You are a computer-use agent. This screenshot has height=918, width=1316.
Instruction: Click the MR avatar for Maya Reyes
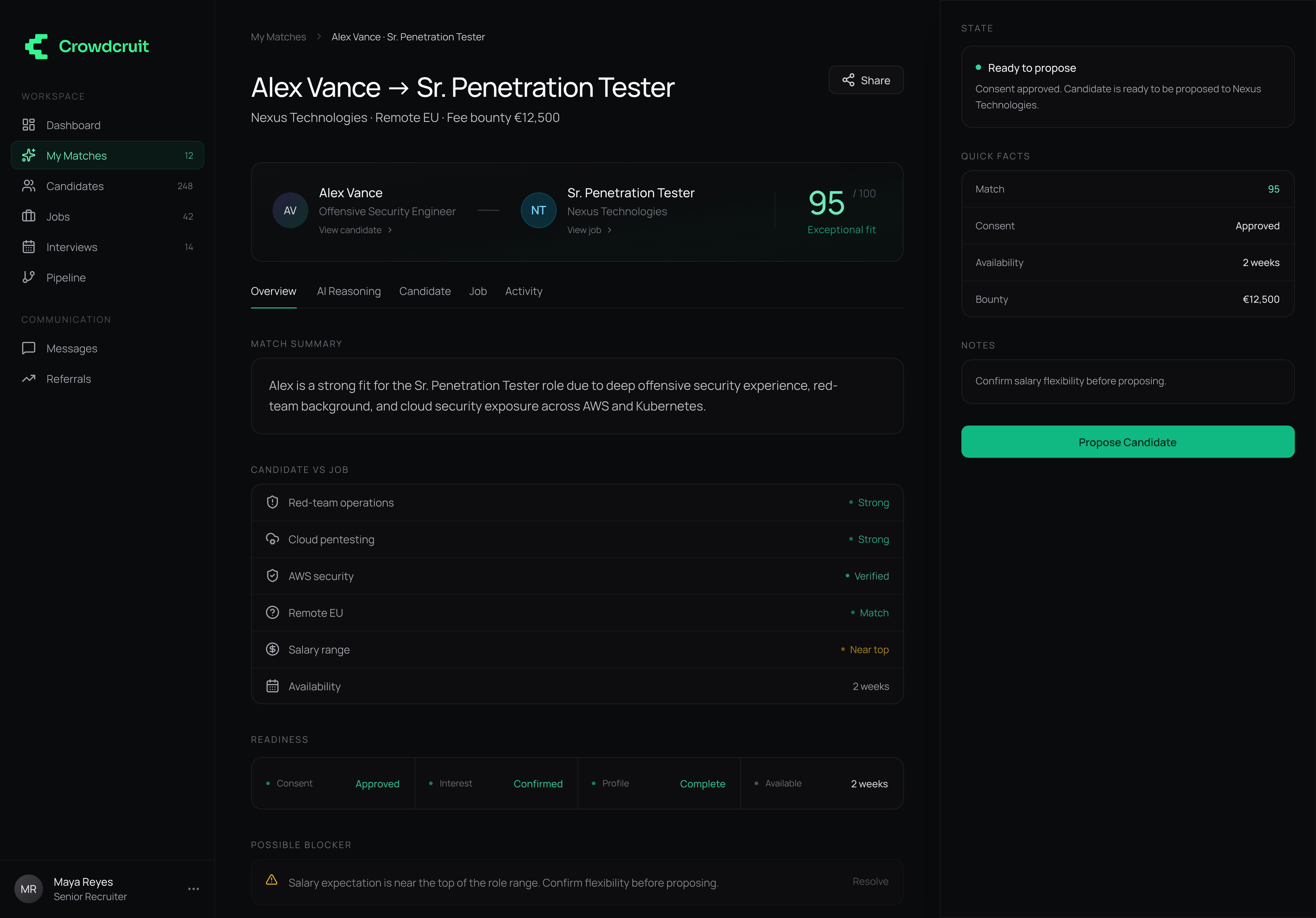pos(29,889)
